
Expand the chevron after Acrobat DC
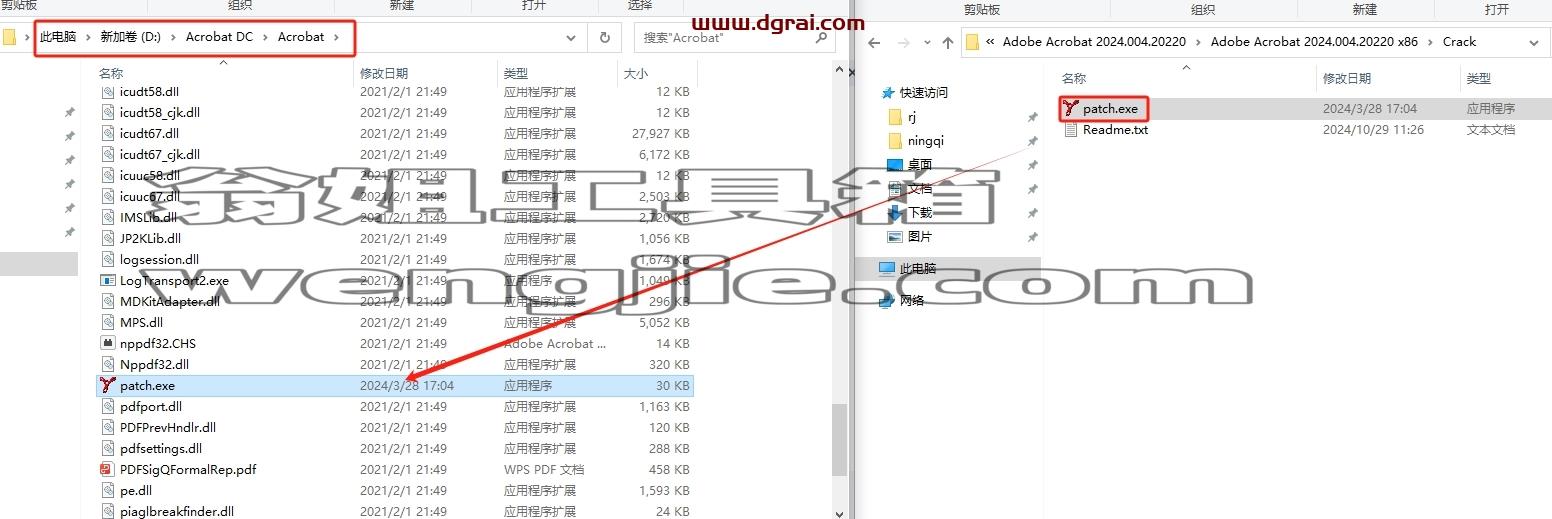265,37
